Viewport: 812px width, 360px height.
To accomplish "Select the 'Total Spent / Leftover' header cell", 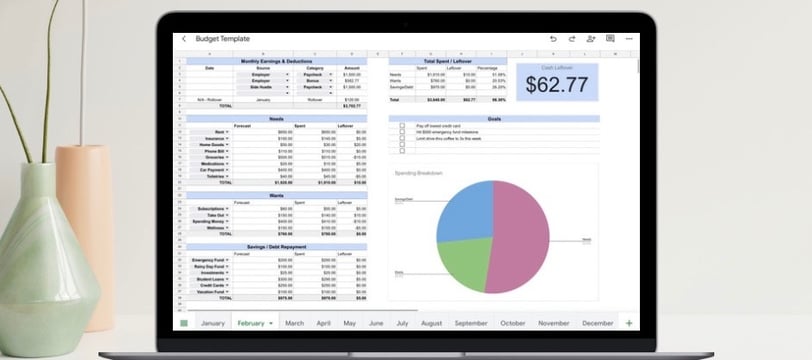I will (x=448, y=61).
